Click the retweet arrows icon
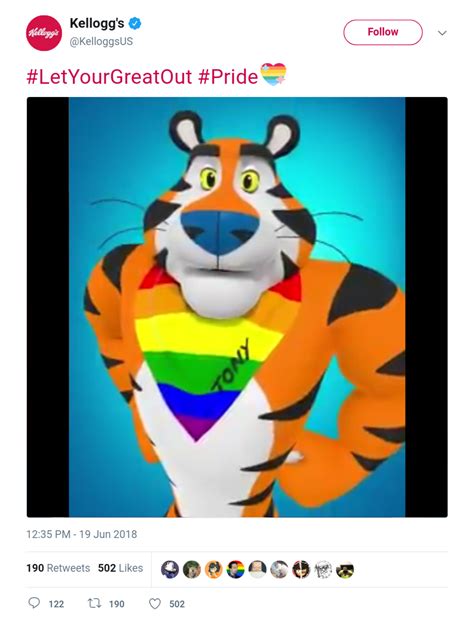Image resolution: width=474 pixels, height=631 pixels. coord(95,603)
